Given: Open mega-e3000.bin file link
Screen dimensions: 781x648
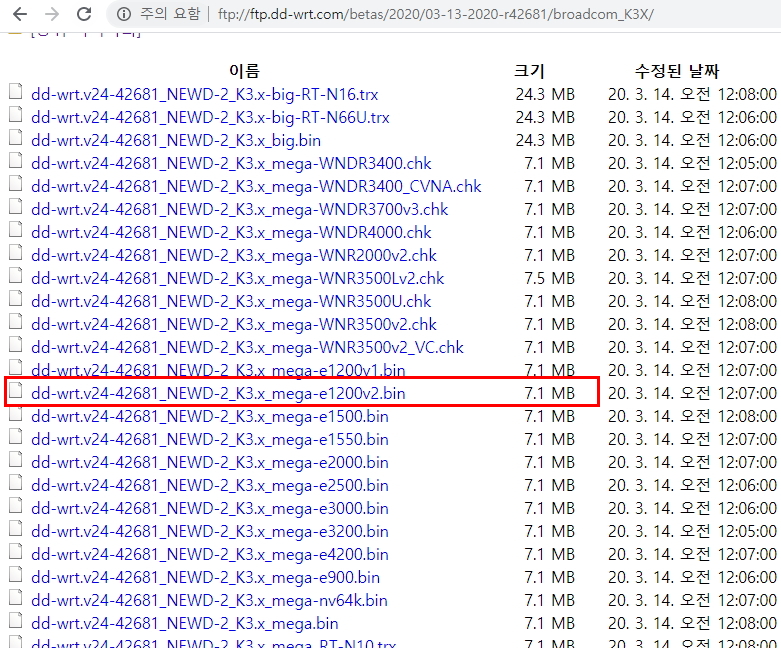Looking at the screenshot, I should 210,508.
